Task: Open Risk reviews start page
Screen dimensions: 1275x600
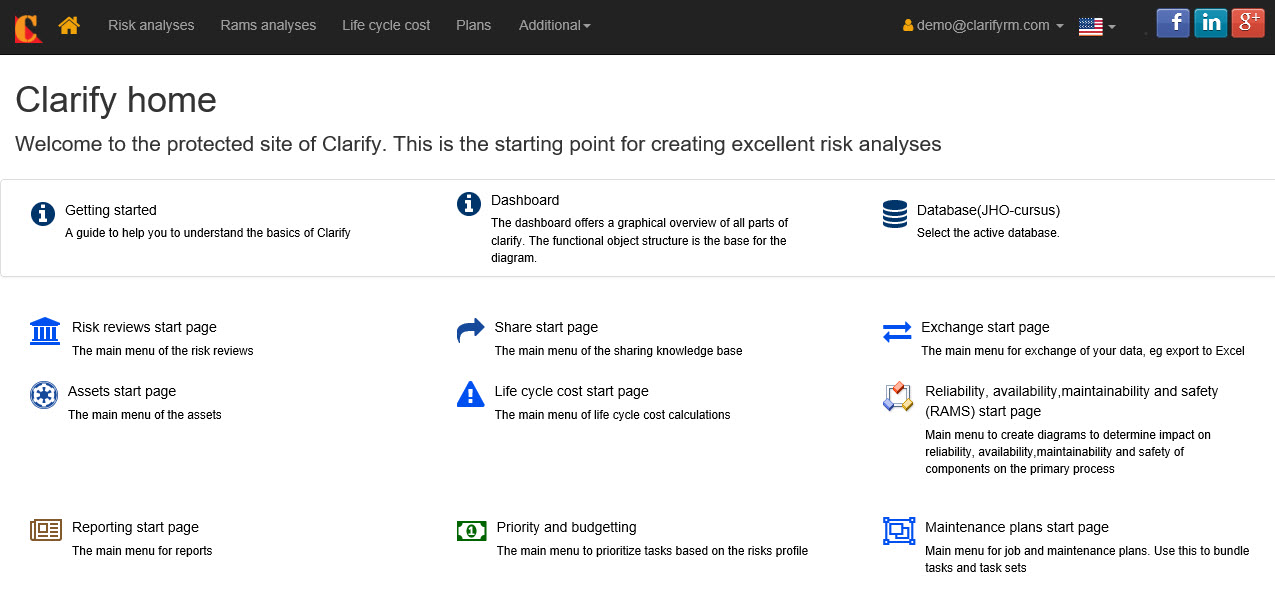Action: coord(144,327)
